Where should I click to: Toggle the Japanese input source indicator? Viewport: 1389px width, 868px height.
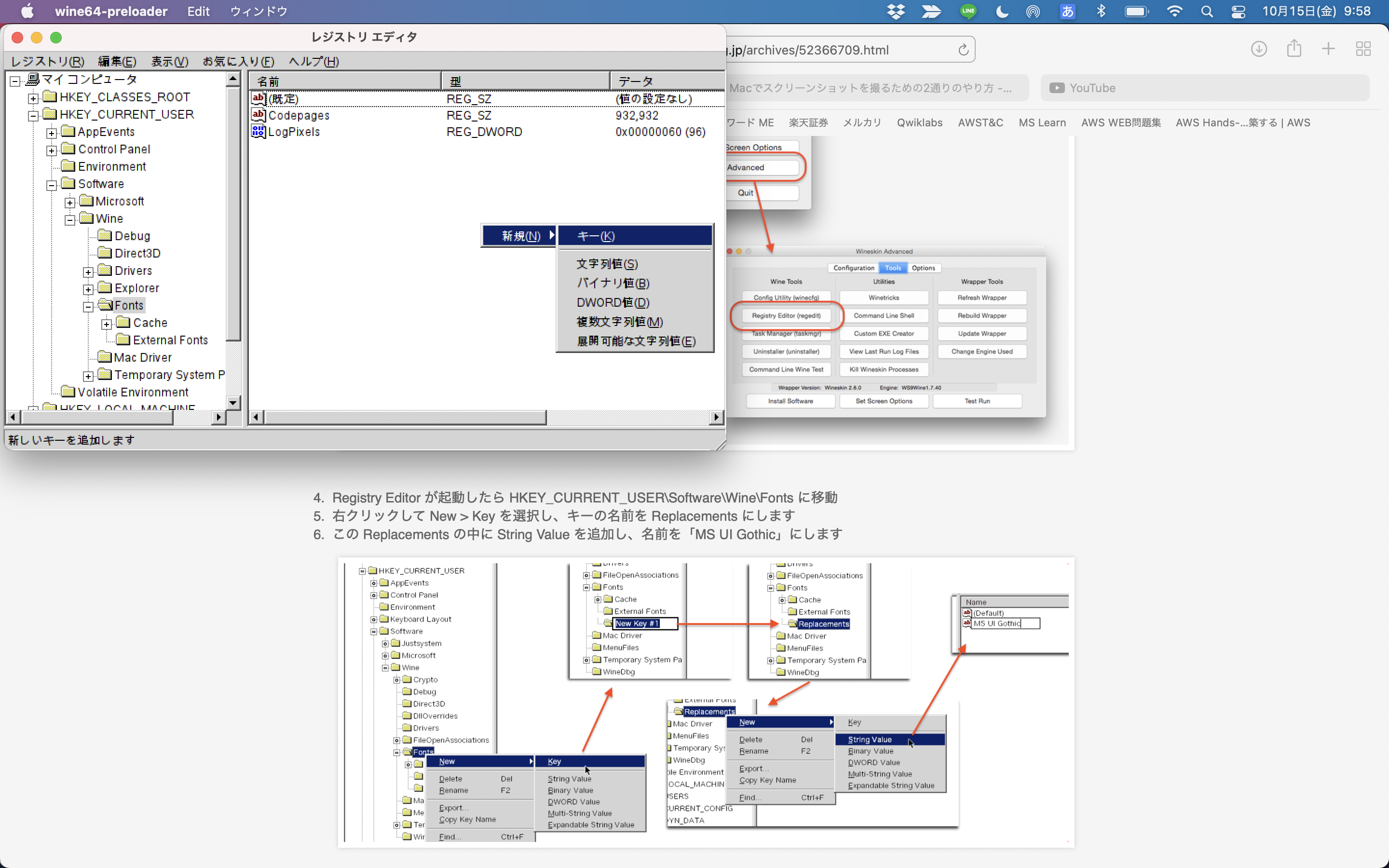pyautogui.click(x=1067, y=12)
